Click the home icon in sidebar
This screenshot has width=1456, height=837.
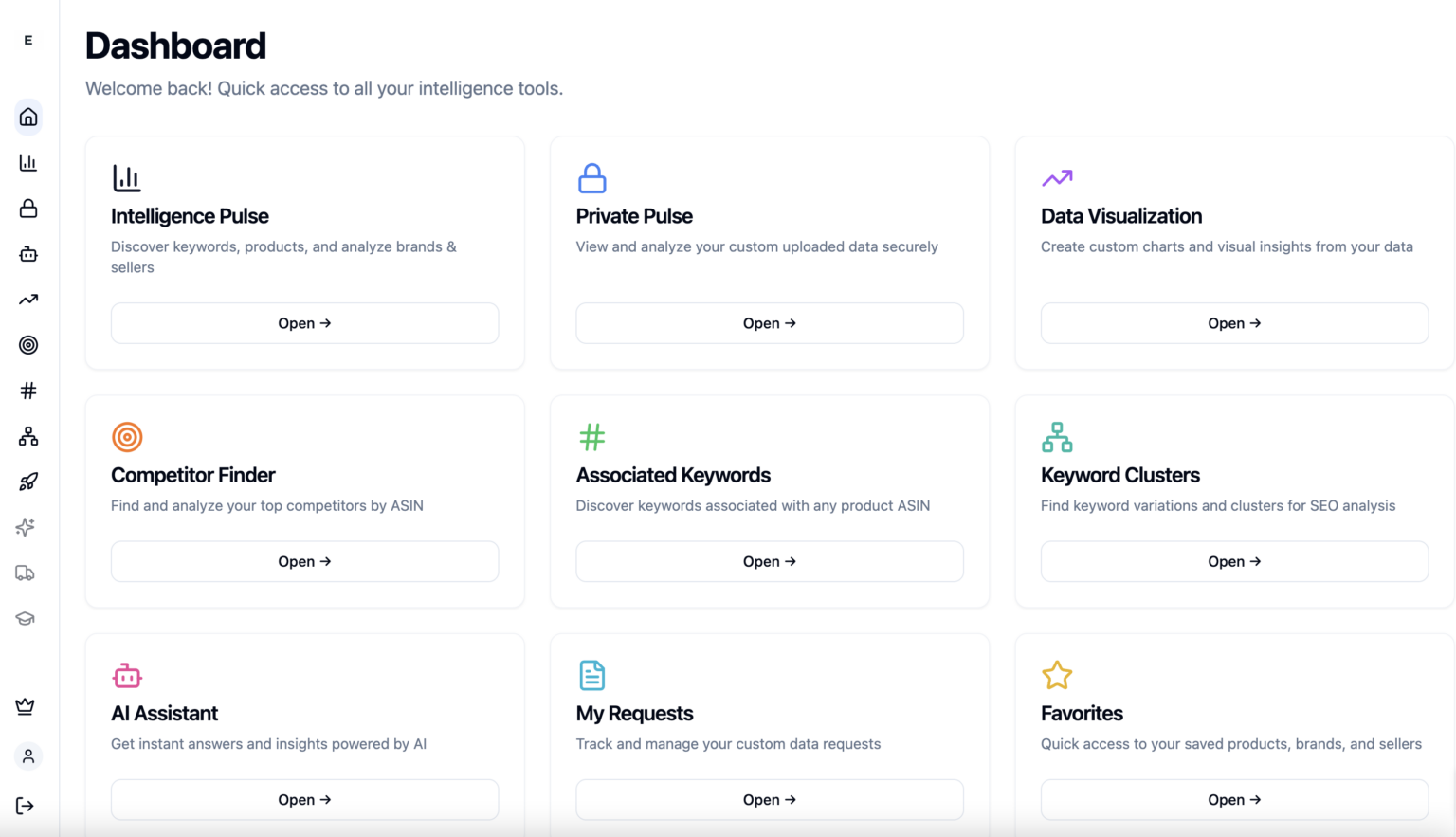click(28, 118)
